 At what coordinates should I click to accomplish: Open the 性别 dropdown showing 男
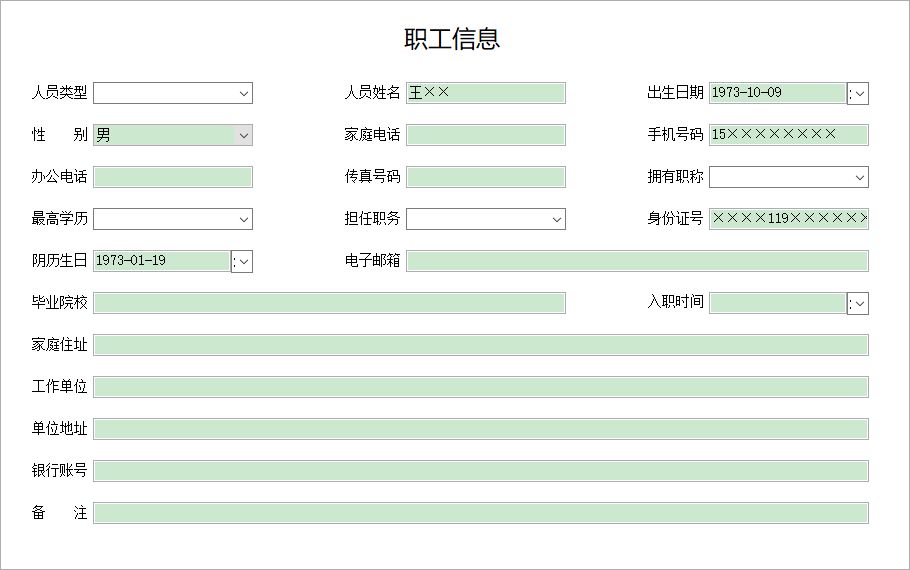(x=244, y=136)
